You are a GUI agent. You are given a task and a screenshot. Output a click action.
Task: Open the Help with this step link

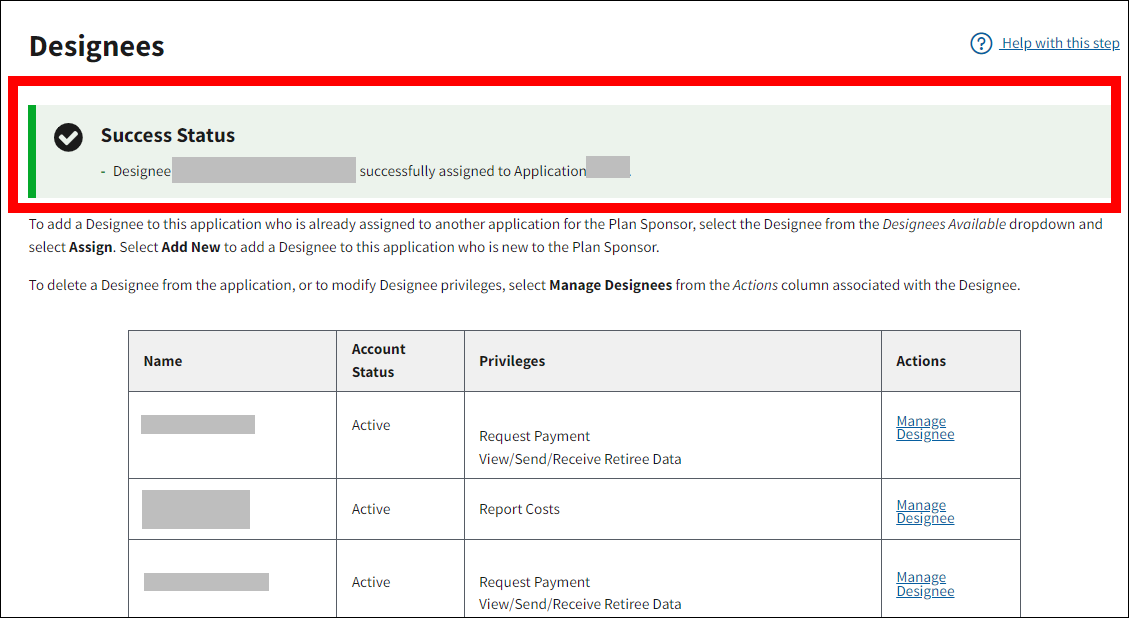click(x=1060, y=43)
